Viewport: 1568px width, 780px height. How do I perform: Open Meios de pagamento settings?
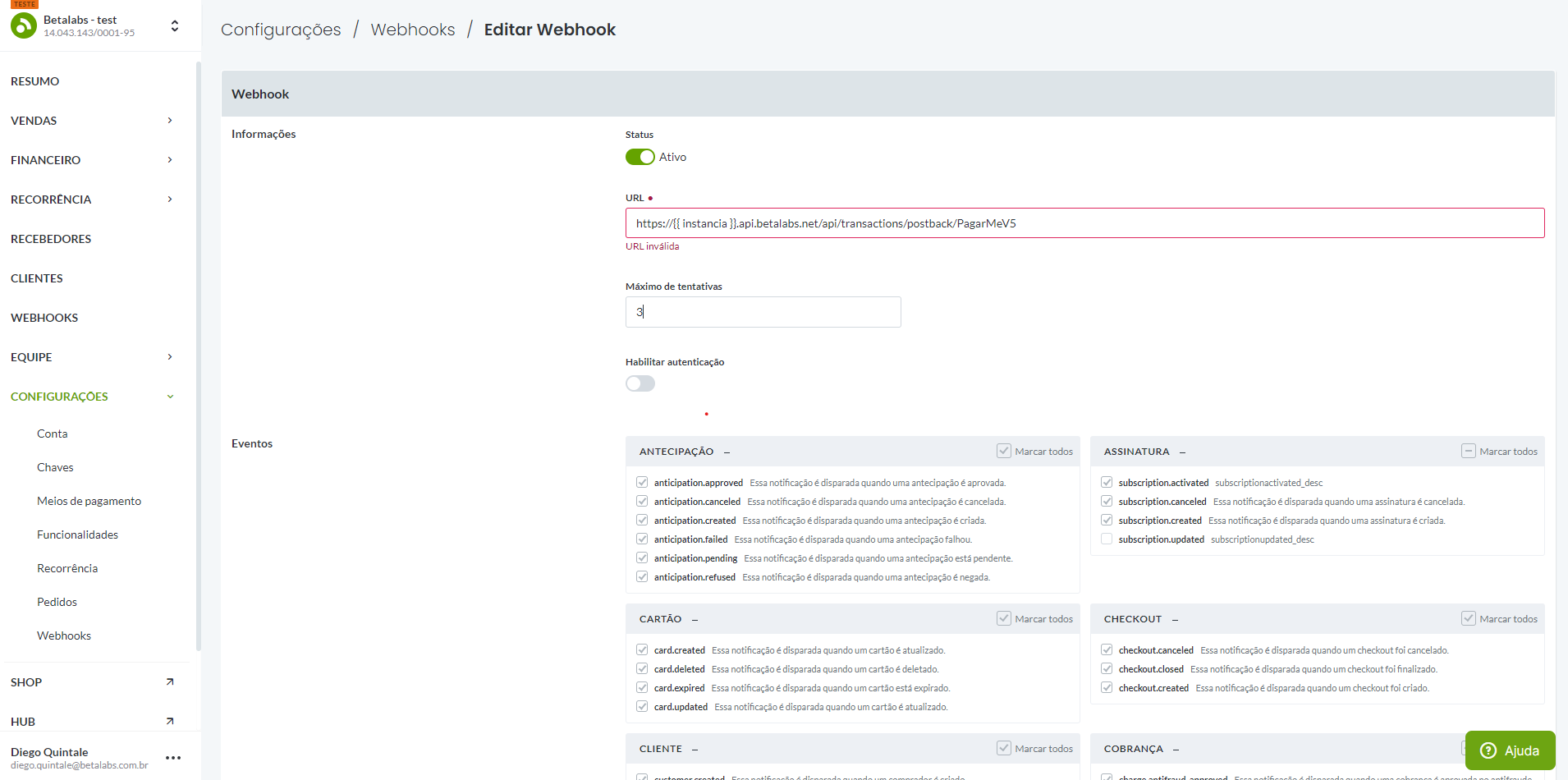click(x=89, y=501)
